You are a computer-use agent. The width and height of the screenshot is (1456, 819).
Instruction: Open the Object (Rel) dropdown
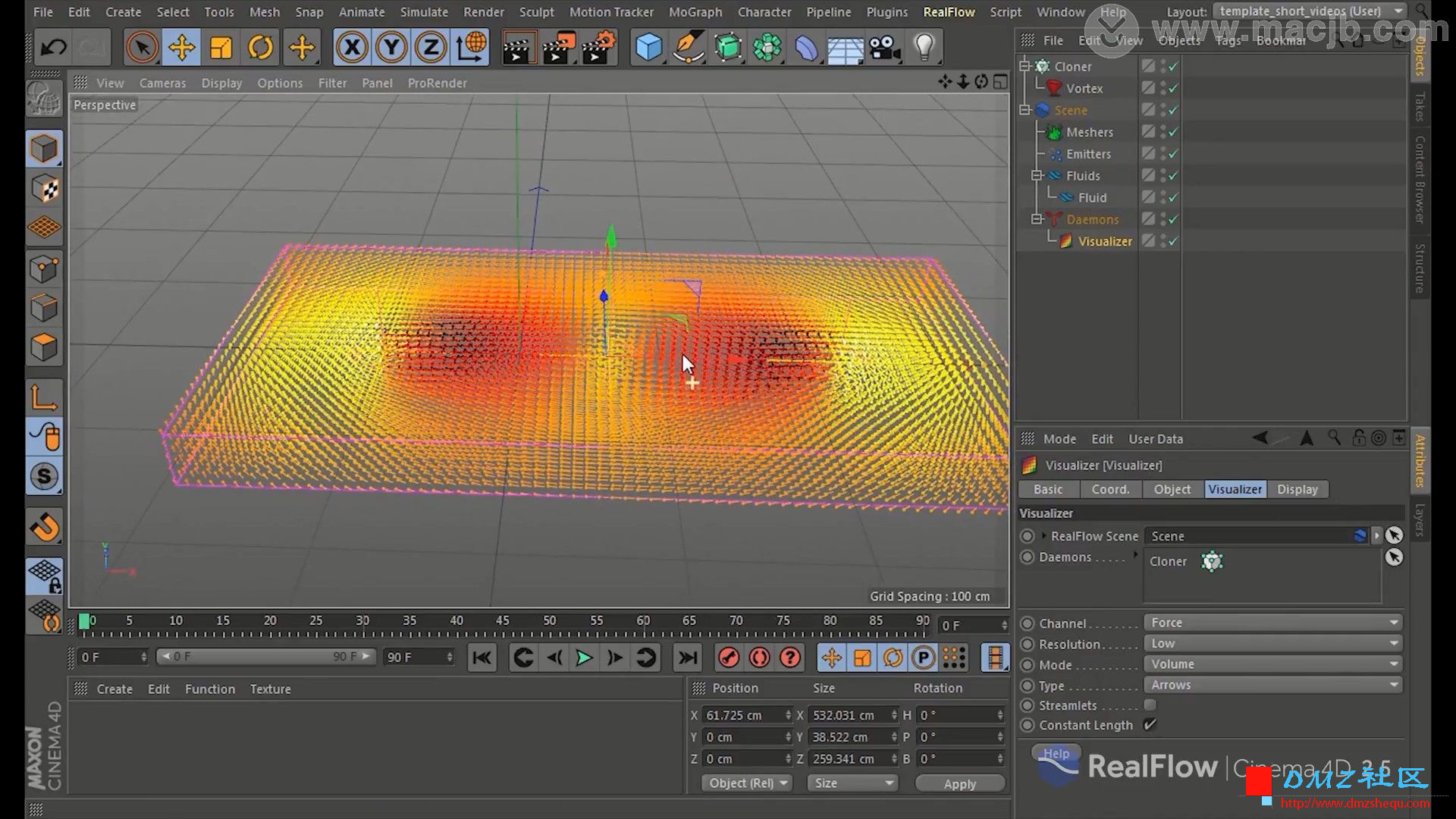(x=746, y=783)
